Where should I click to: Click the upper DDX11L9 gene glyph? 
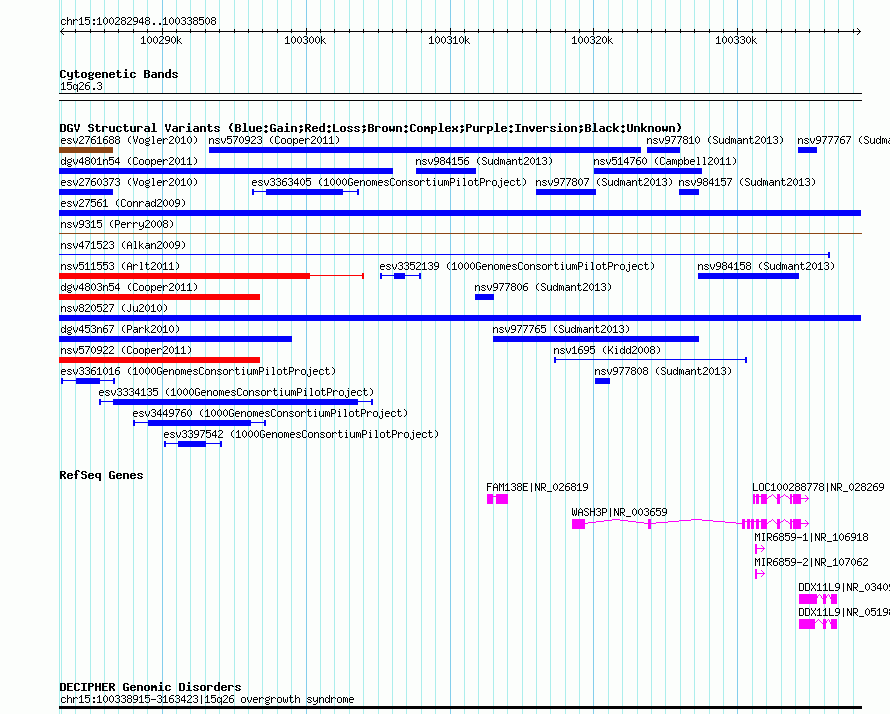coord(818,599)
